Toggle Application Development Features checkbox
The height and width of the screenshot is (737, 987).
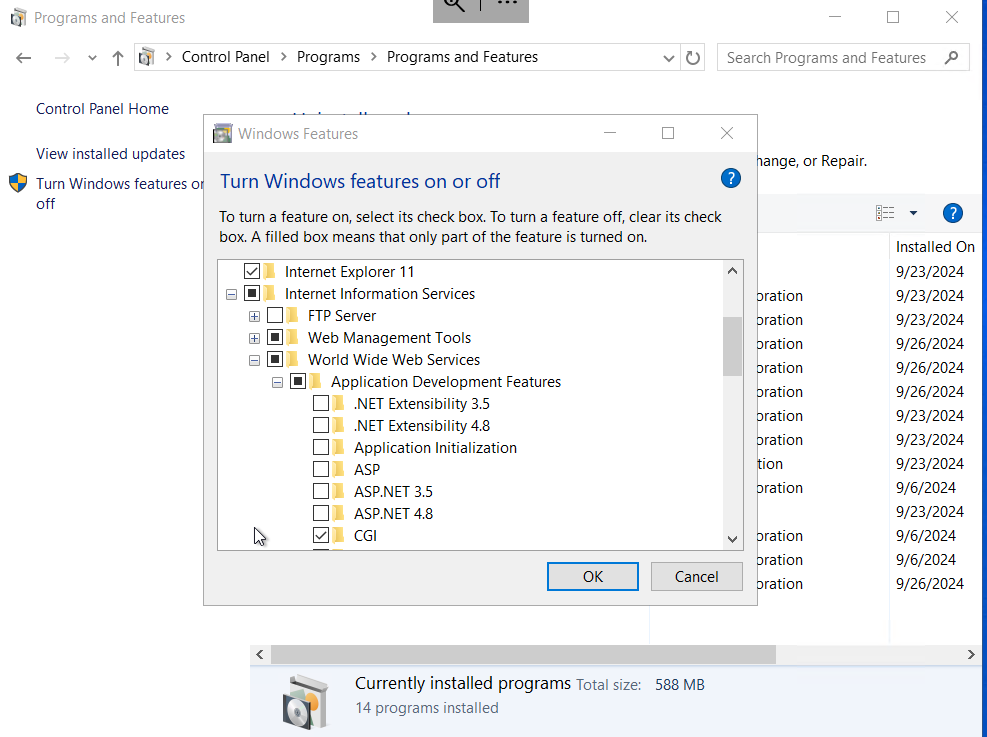tap(298, 381)
